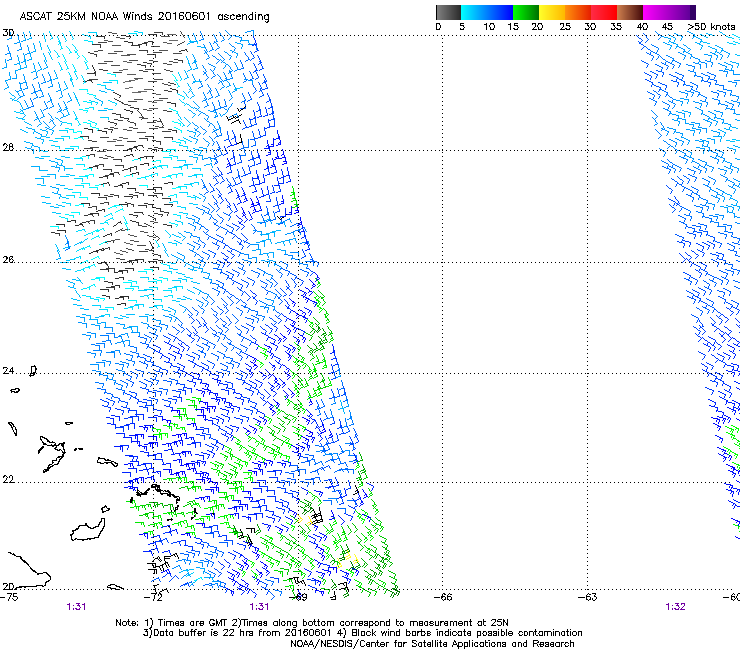Screen dimensions: 740x650
Task: Select longitude axis label '-66'
Action: click(443, 597)
